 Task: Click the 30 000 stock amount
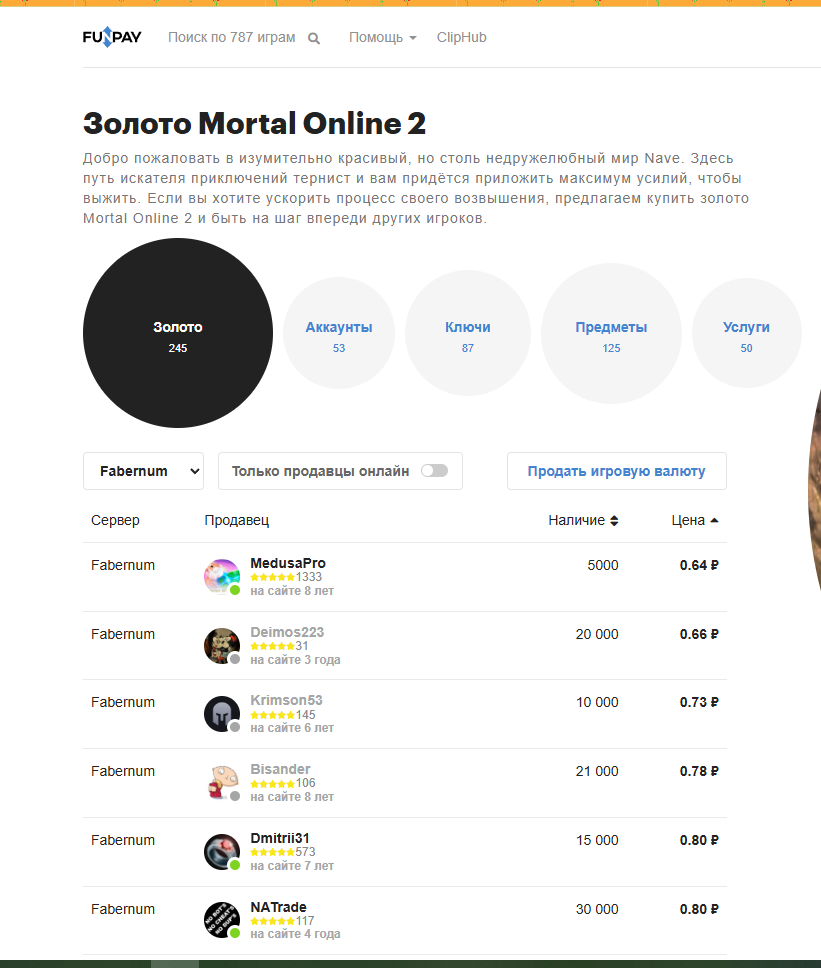[x=597, y=909]
